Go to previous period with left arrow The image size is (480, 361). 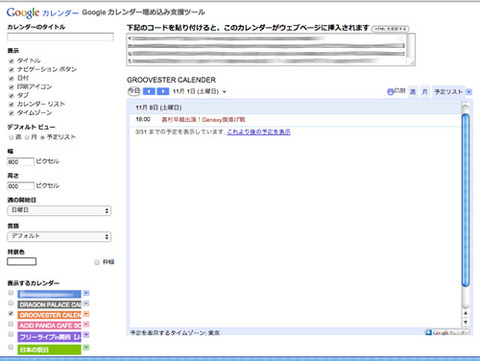[149, 91]
